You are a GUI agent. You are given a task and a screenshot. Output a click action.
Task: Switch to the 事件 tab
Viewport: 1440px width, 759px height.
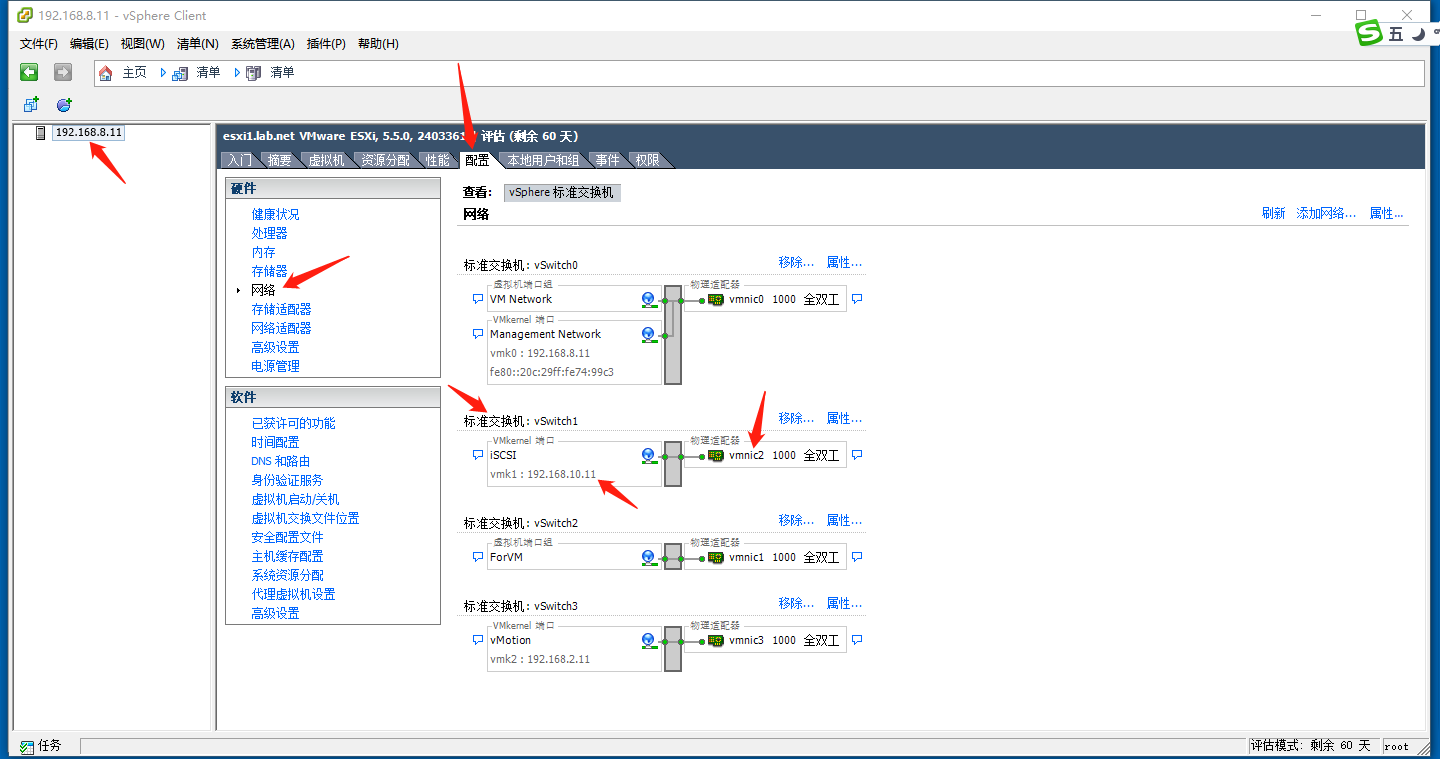coord(607,160)
